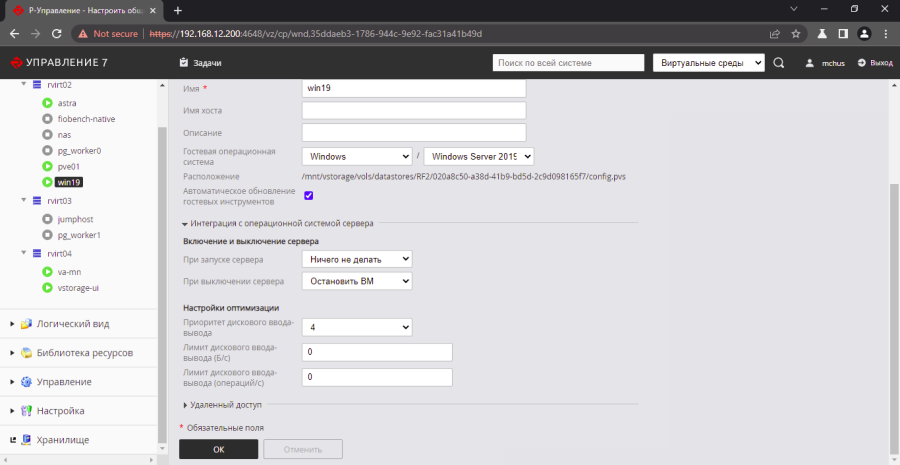900x465 pixels.
Task: Click the running status icon beside astra
Action: (x=47, y=103)
